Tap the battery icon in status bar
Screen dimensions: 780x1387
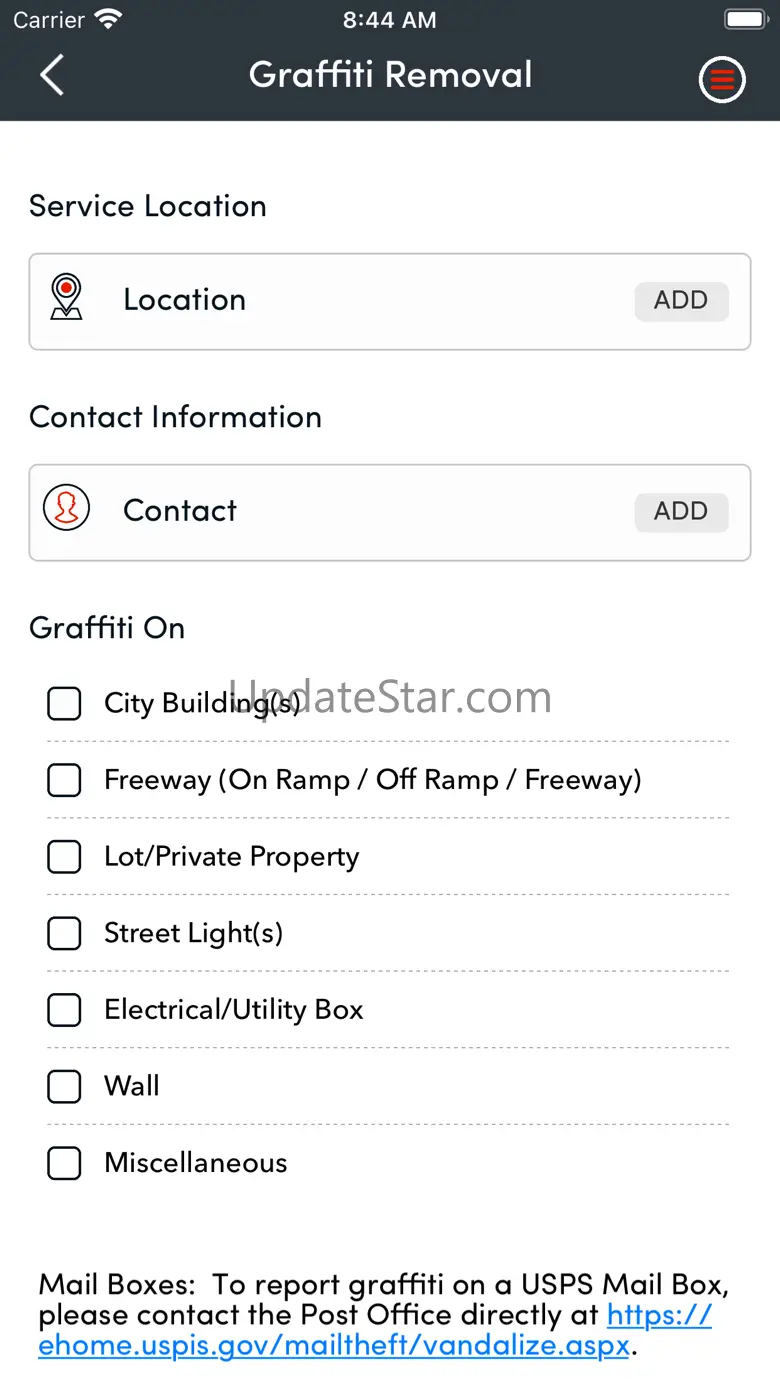pos(745,19)
